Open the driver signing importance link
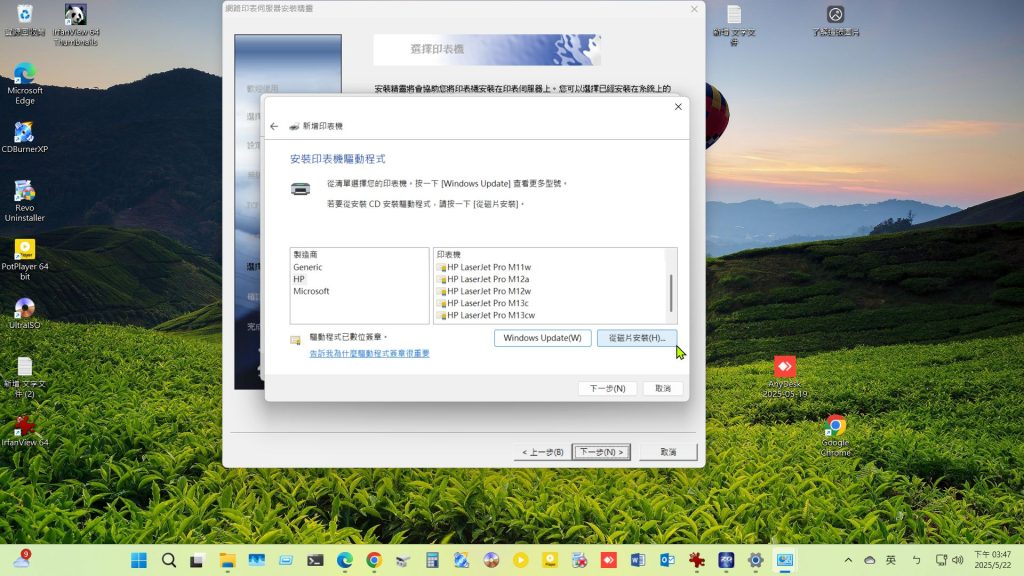Image resolution: width=1024 pixels, height=576 pixels. click(369, 353)
